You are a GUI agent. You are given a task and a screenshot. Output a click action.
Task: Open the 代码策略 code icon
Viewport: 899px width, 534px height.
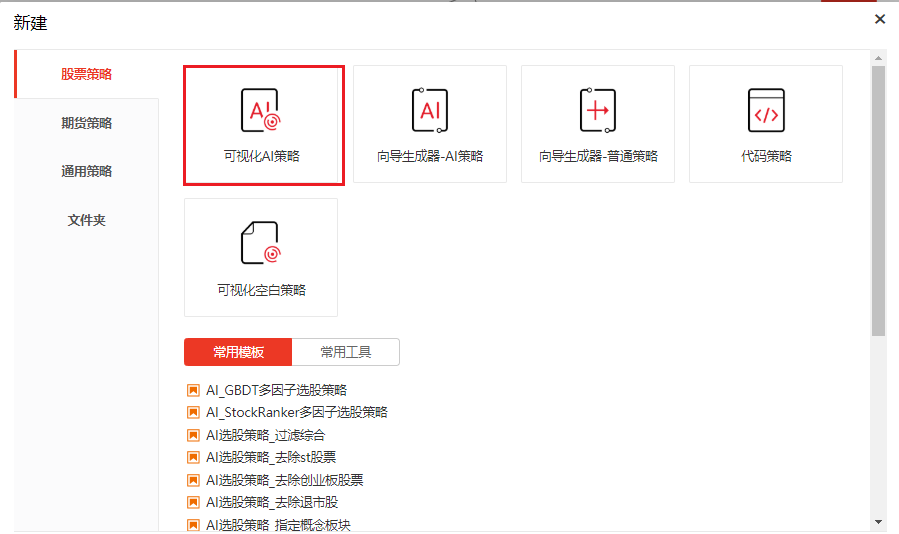tap(766, 110)
